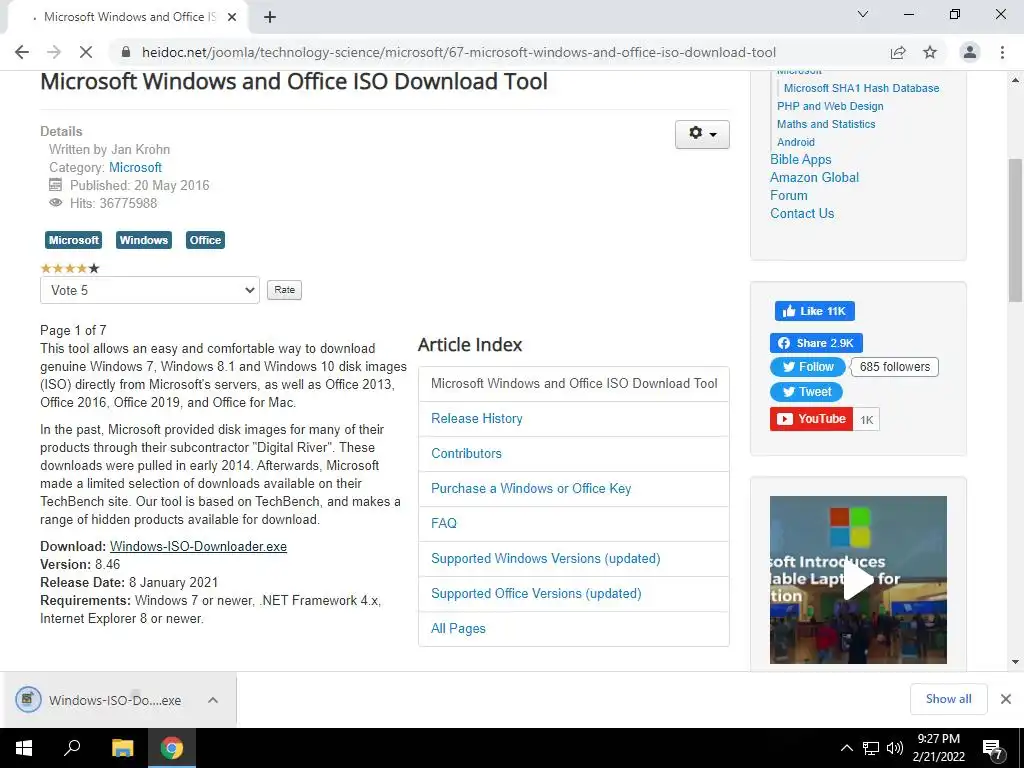Open Amazon Global menu item
Screen dimensions: 1024x768
814,178
